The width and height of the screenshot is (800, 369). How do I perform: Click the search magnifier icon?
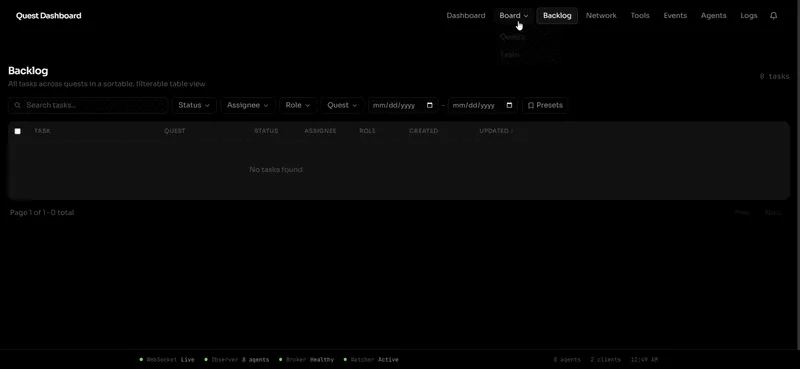click(x=17, y=105)
